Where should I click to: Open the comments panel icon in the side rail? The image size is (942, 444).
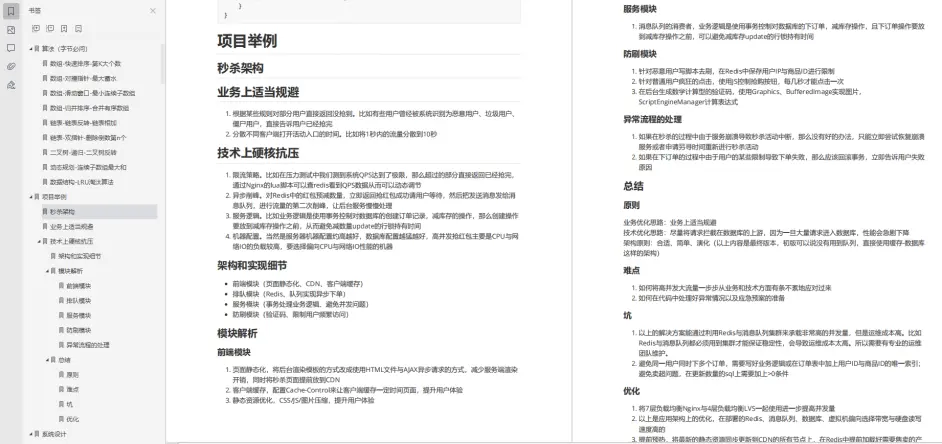pos(11,48)
